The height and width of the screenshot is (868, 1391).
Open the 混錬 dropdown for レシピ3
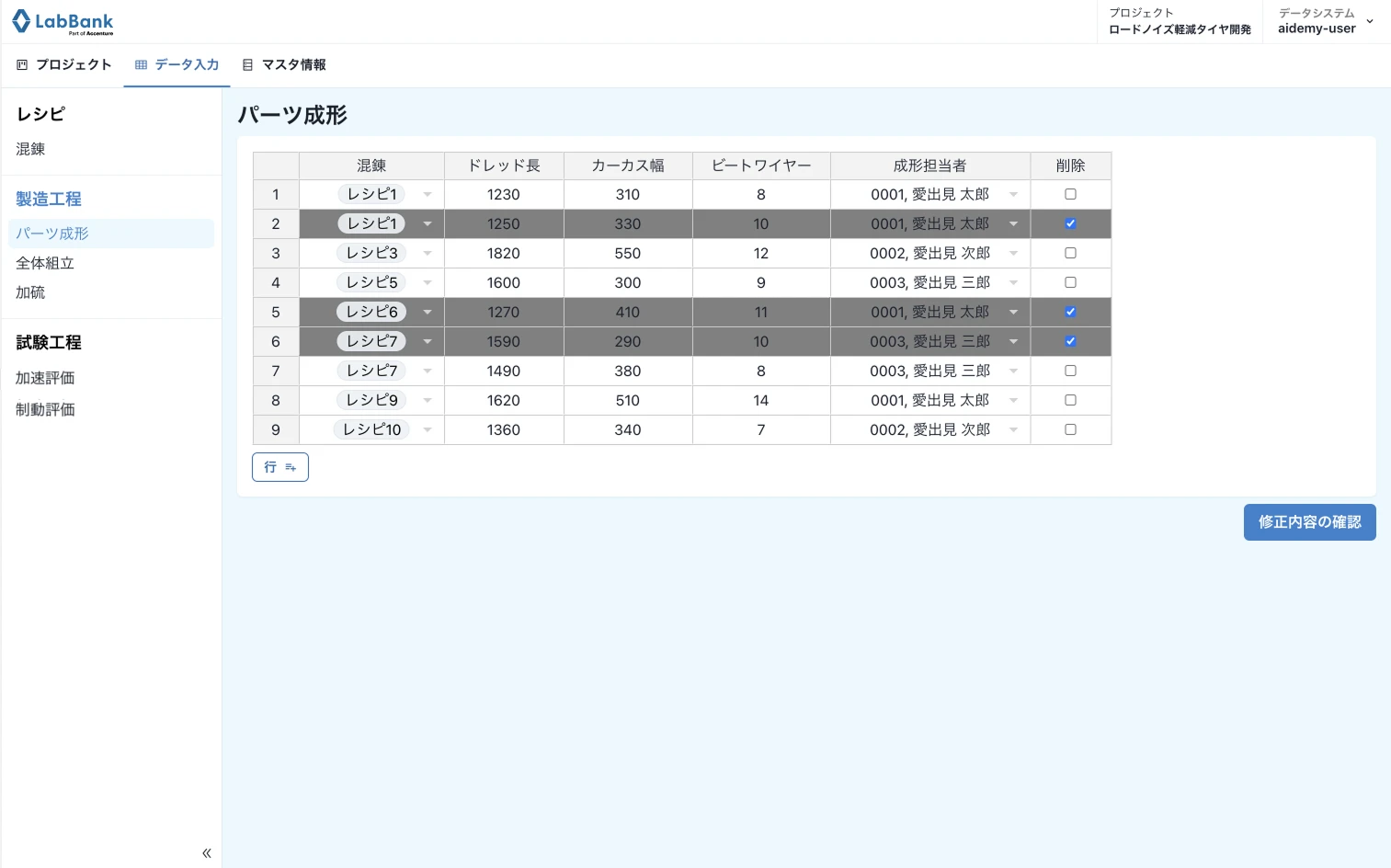click(427, 253)
